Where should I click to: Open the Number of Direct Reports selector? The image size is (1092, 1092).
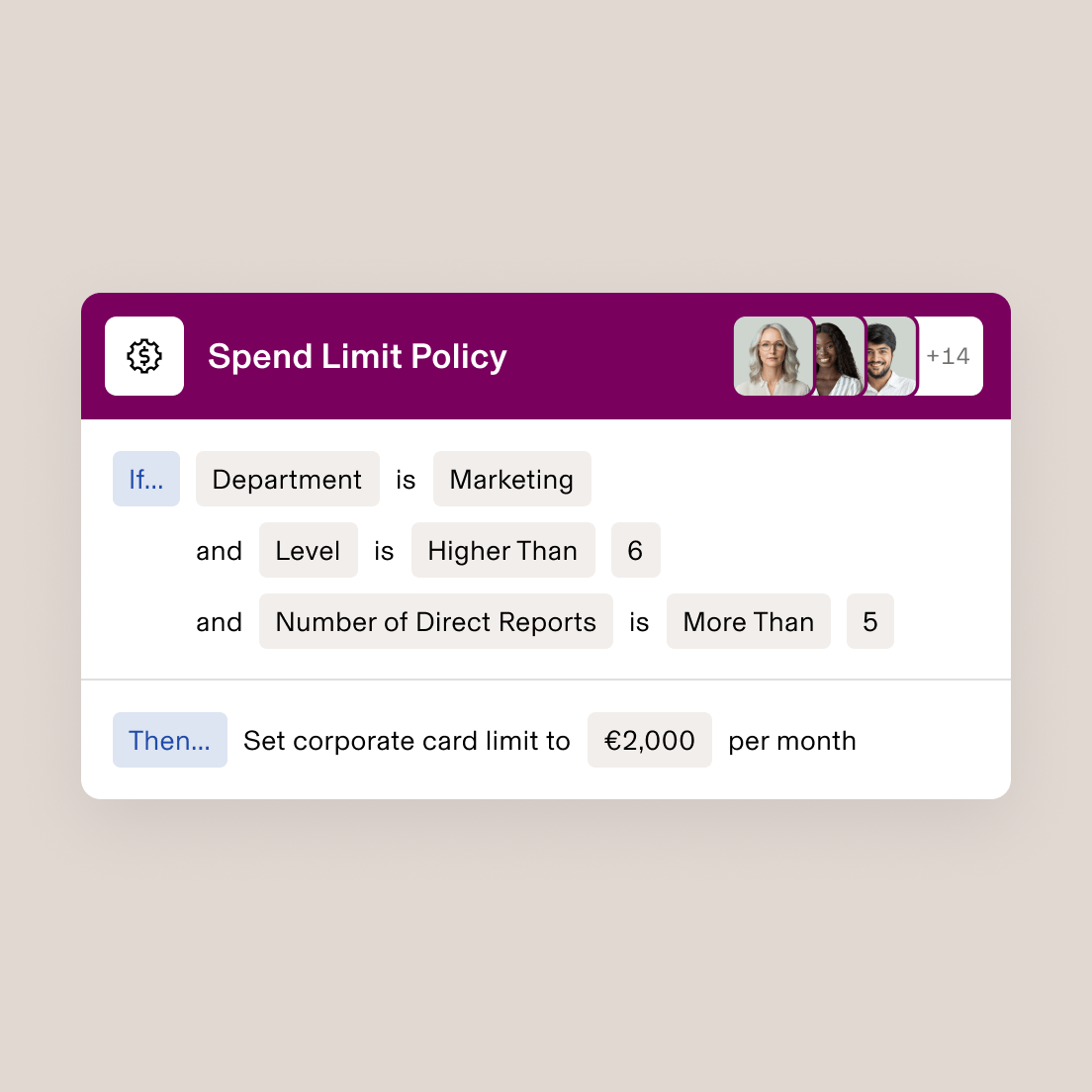pyautogui.click(x=435, y=621)
